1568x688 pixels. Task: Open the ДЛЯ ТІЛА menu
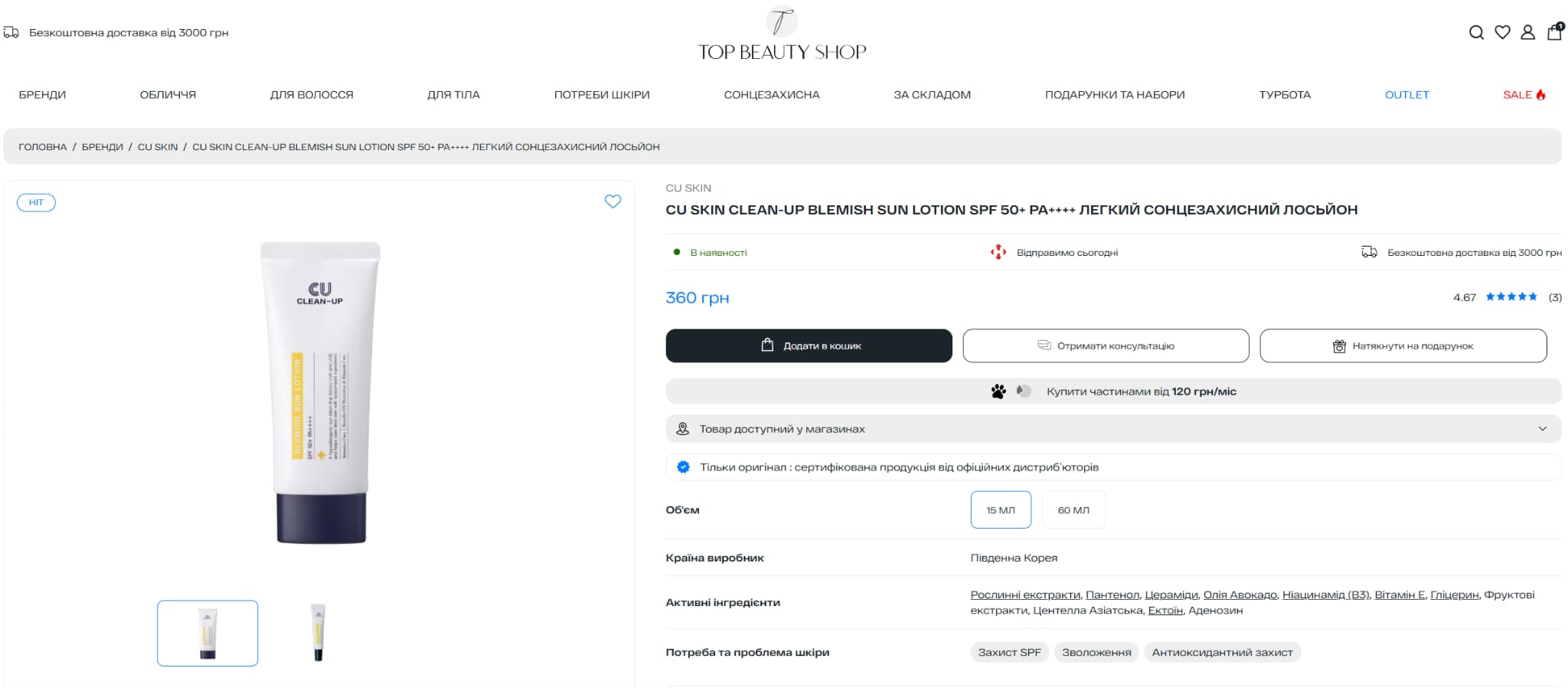click(453, 95)
